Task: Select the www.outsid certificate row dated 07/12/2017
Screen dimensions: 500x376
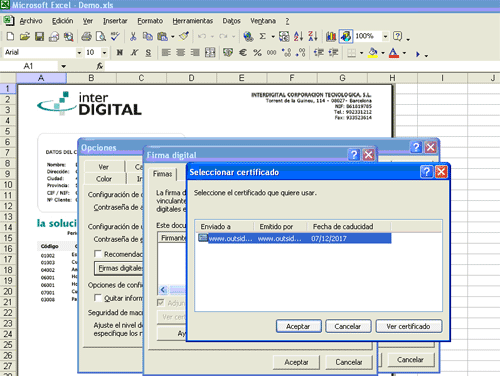Action: pyautogui.click(x=294, y=238)
